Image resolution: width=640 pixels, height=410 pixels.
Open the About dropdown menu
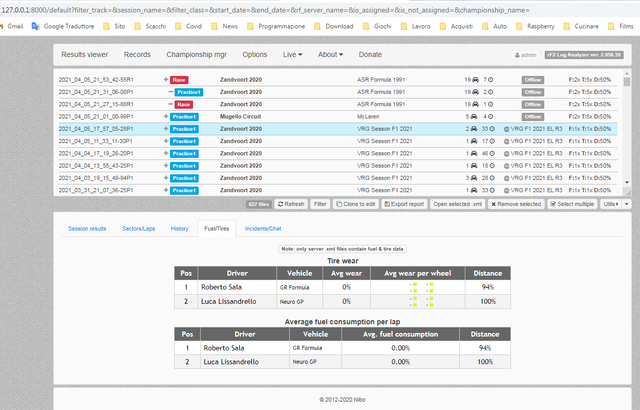tap(330, 55)
